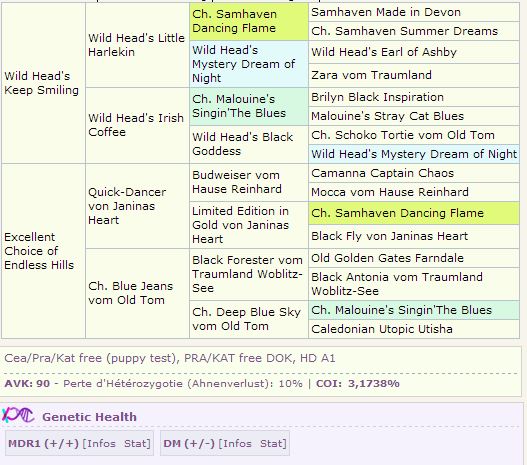
Task: Open MDR1 Infos link
Action: 101,443
